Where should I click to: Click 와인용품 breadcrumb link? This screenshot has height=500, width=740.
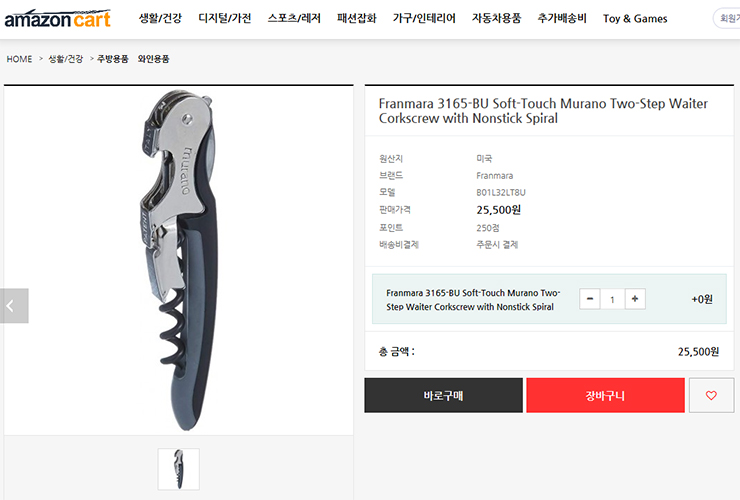(x=153, y=59)
